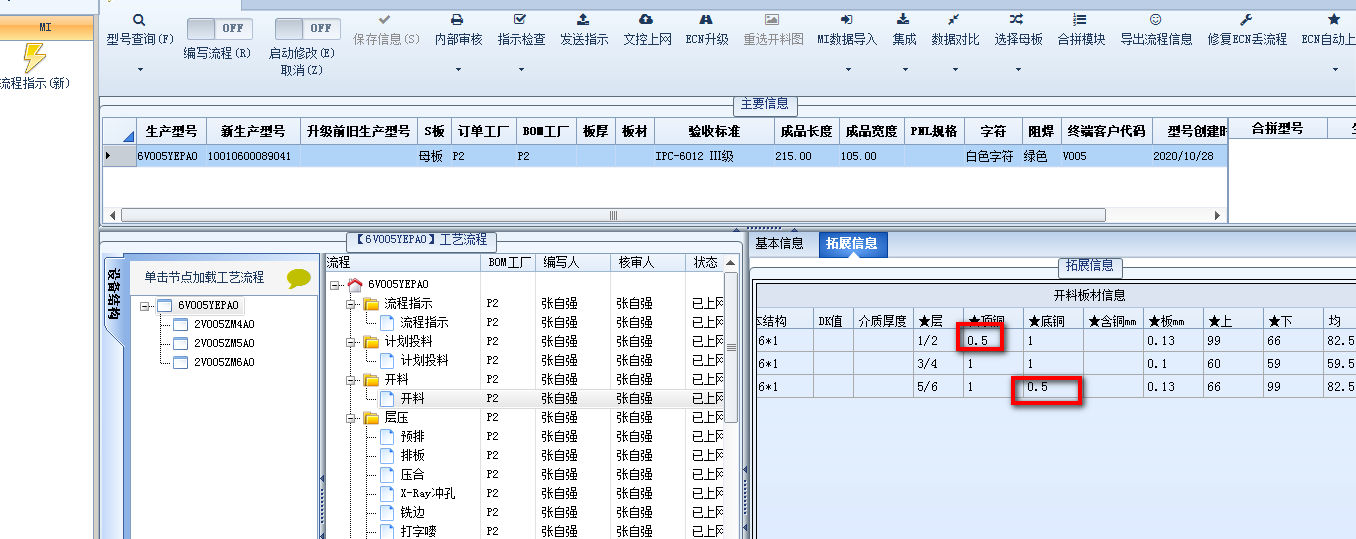This screenshot has width=1356, height=539.
Task: Click the 保存信息(S) checkmark icon
Action: (x=385, y=20)
